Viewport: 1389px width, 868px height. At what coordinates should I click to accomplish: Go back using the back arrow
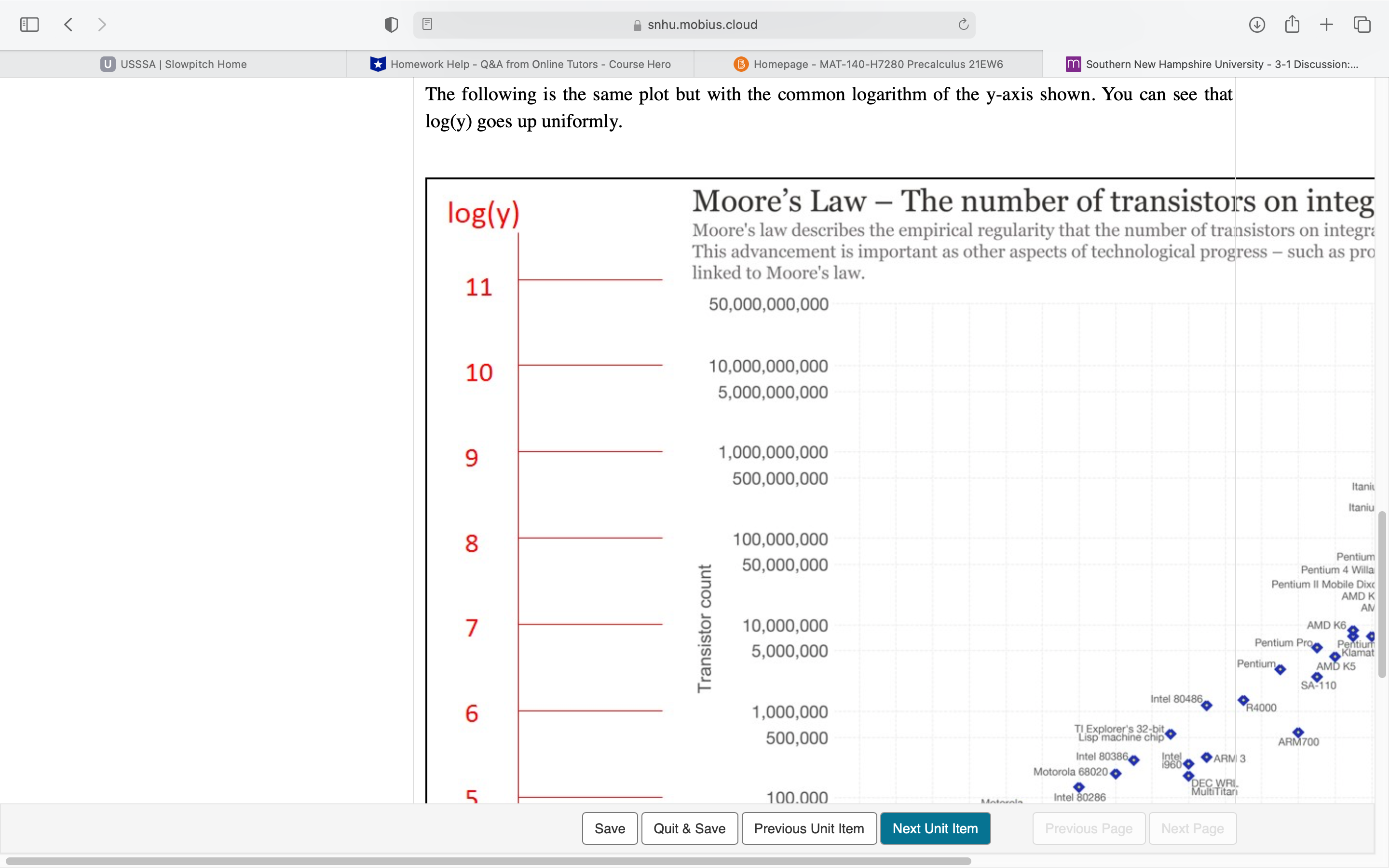(68, 25)
